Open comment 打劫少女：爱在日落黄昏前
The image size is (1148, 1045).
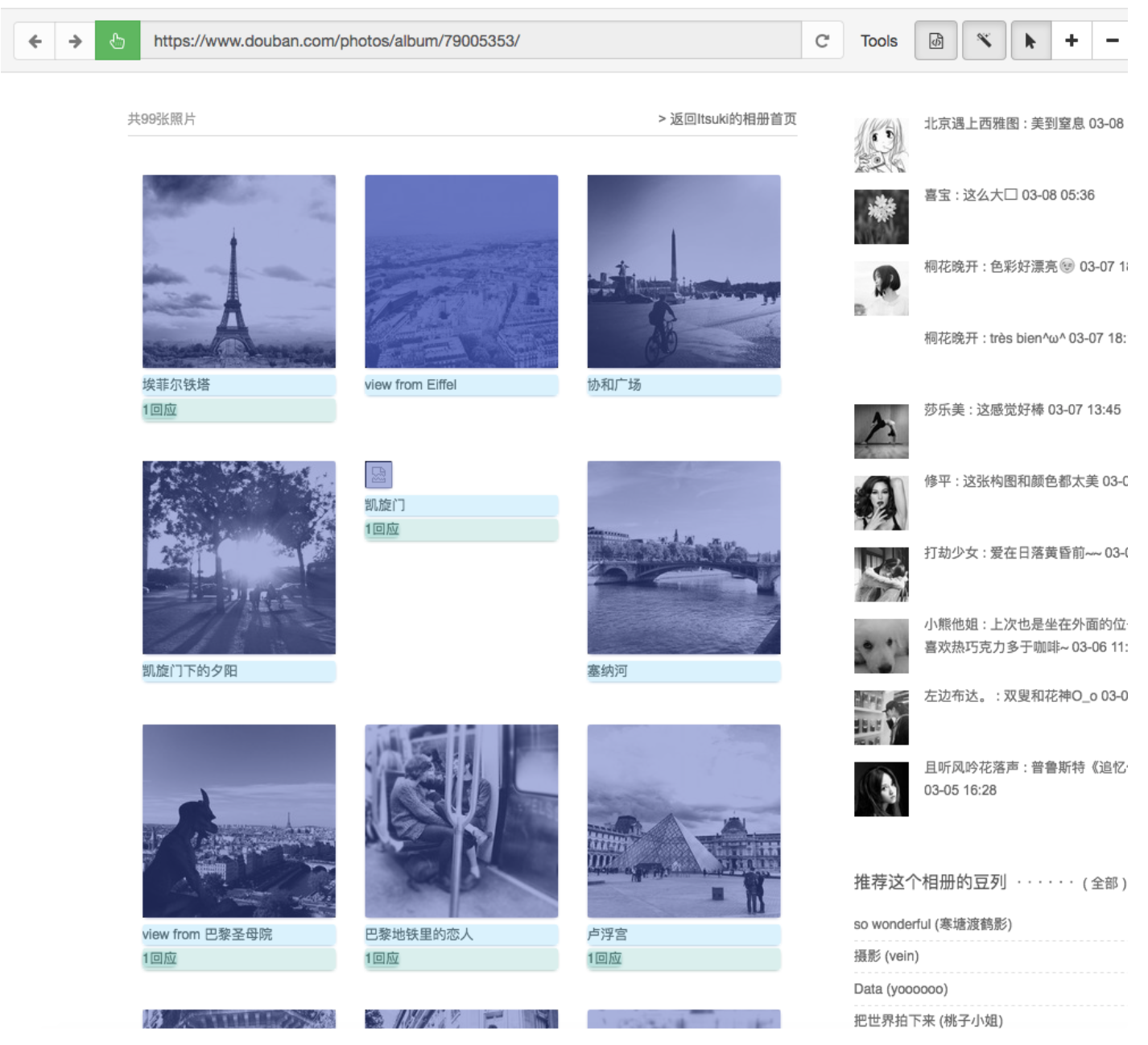(x=1026, y=553)
